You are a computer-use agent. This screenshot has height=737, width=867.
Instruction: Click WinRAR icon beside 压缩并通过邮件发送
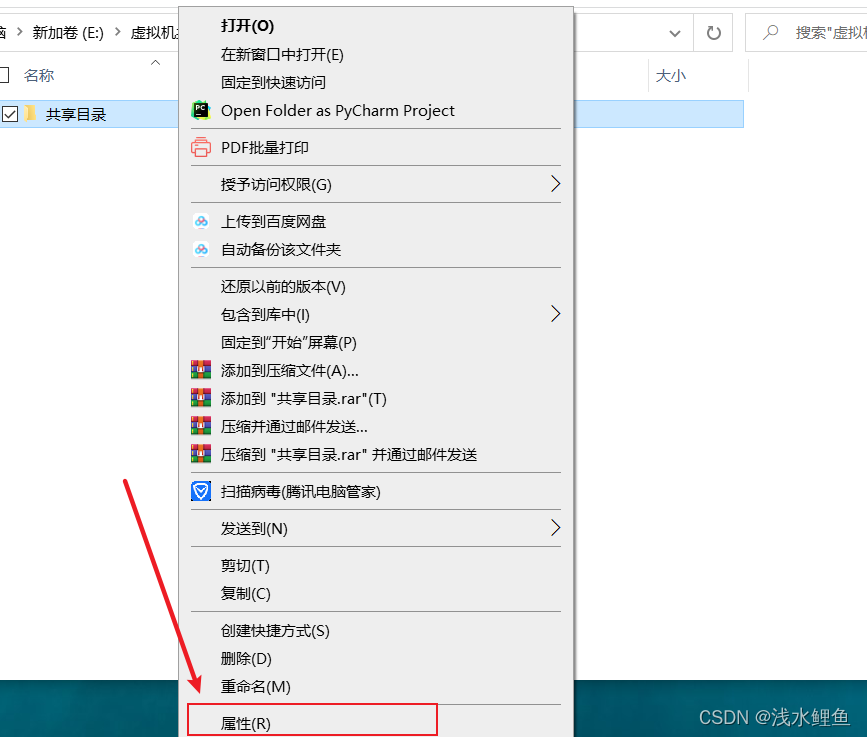201,426
